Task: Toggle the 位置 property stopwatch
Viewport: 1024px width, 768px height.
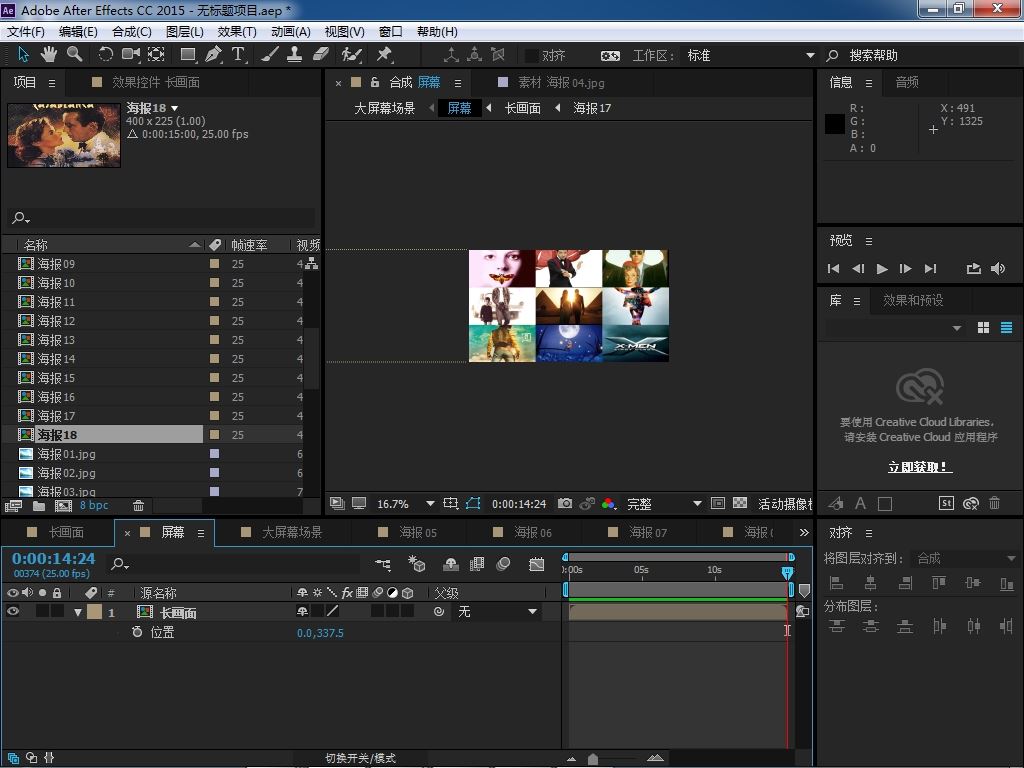Action: click(137, 632)
